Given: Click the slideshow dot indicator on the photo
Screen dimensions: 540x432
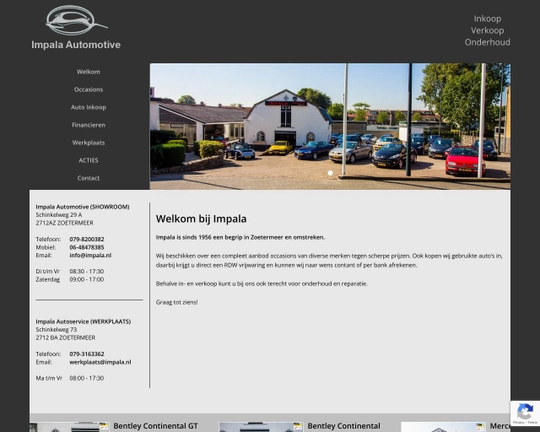Looking at the screenshot, I should pyautogui.click(x=330, y=173).
